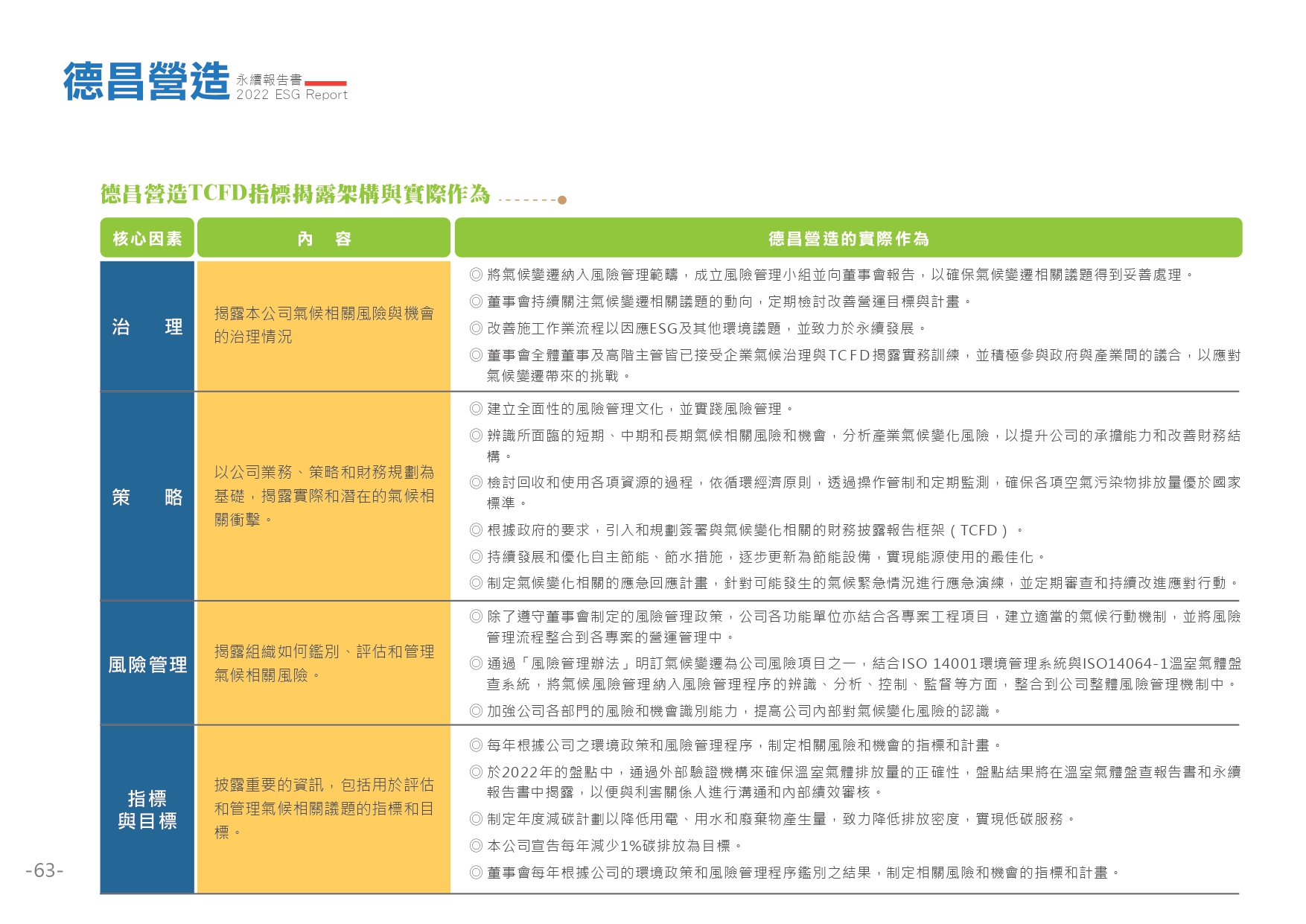1306x924 pixels.
Task: Click the orange dot after the section title
Action: pos(562,200)
